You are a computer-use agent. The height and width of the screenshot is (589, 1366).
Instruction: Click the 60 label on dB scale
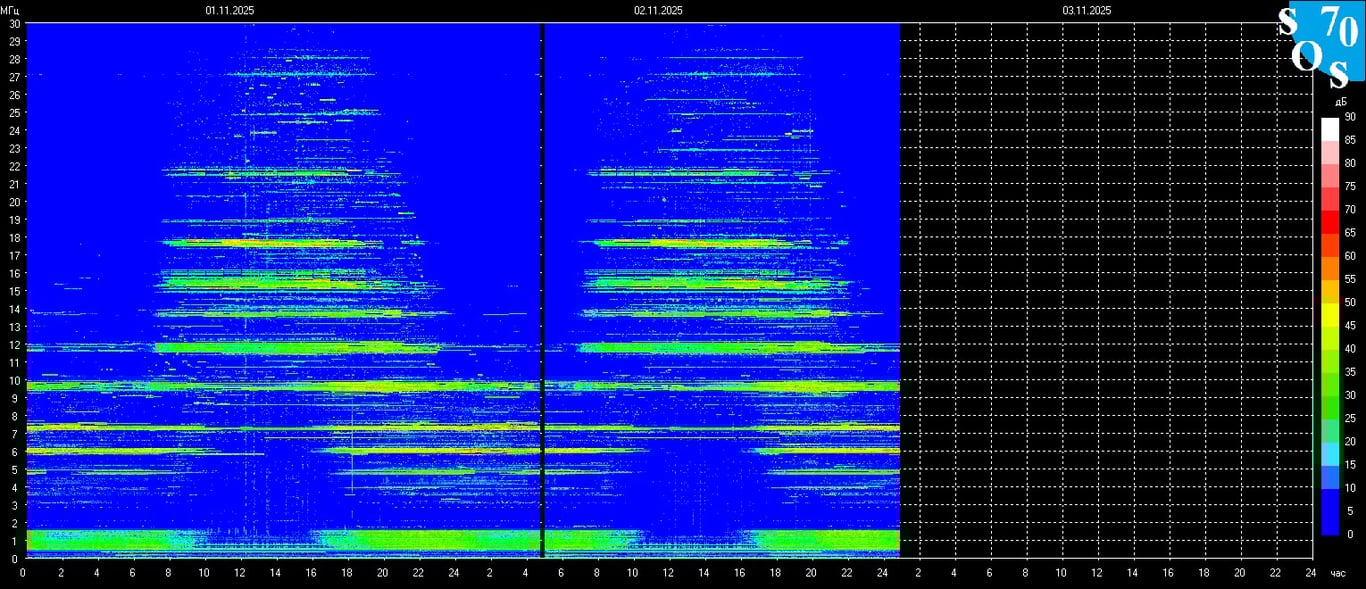1350,256
